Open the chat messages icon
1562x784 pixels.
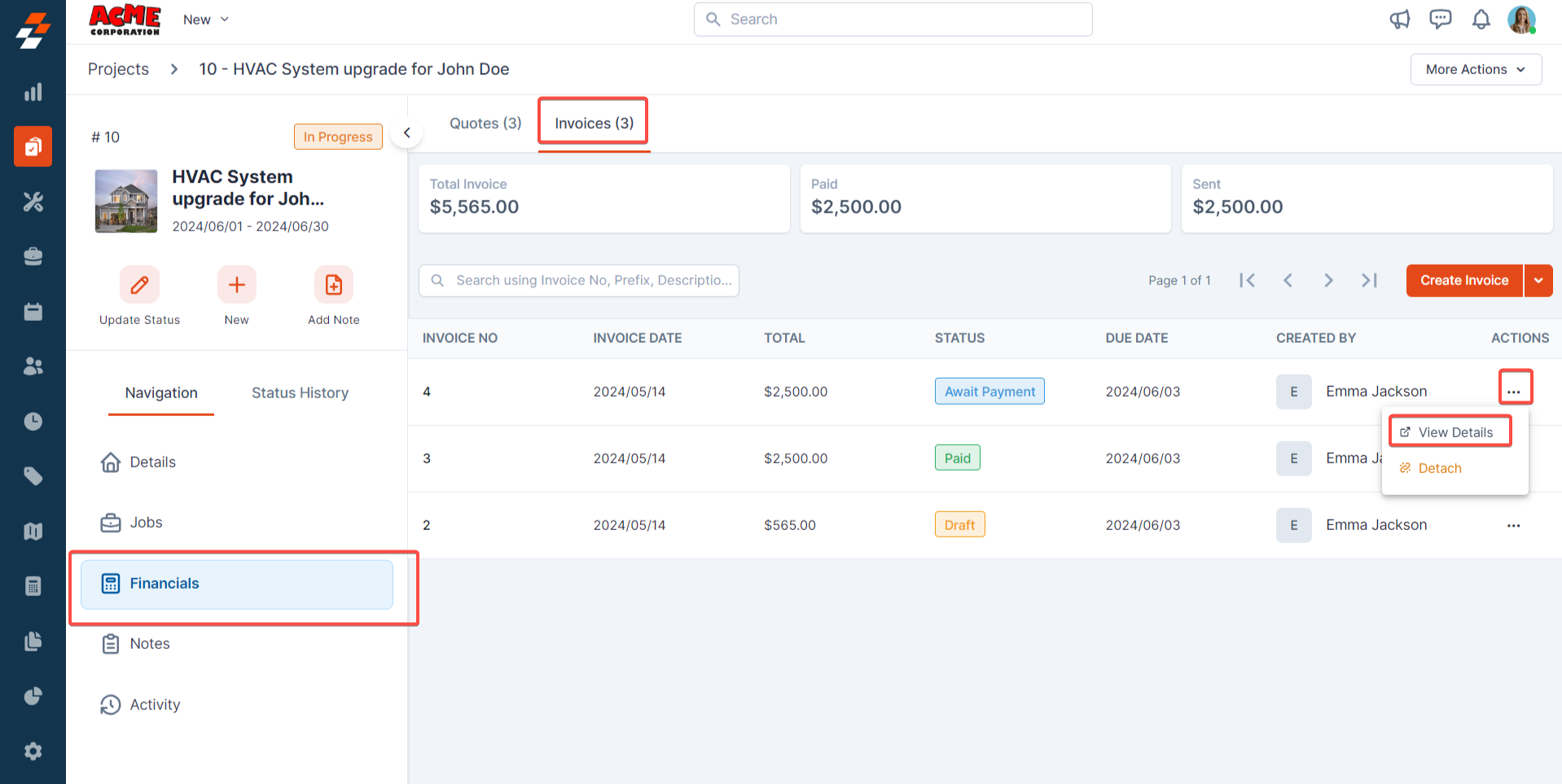pos(1440,20)
